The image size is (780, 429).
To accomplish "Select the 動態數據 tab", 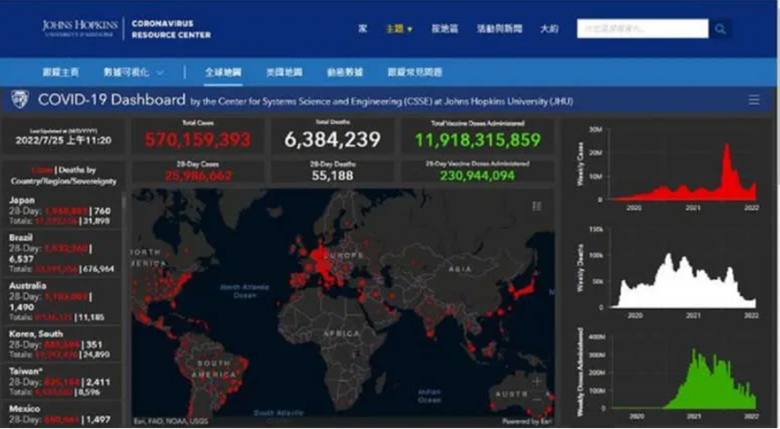I will [345, 72].
